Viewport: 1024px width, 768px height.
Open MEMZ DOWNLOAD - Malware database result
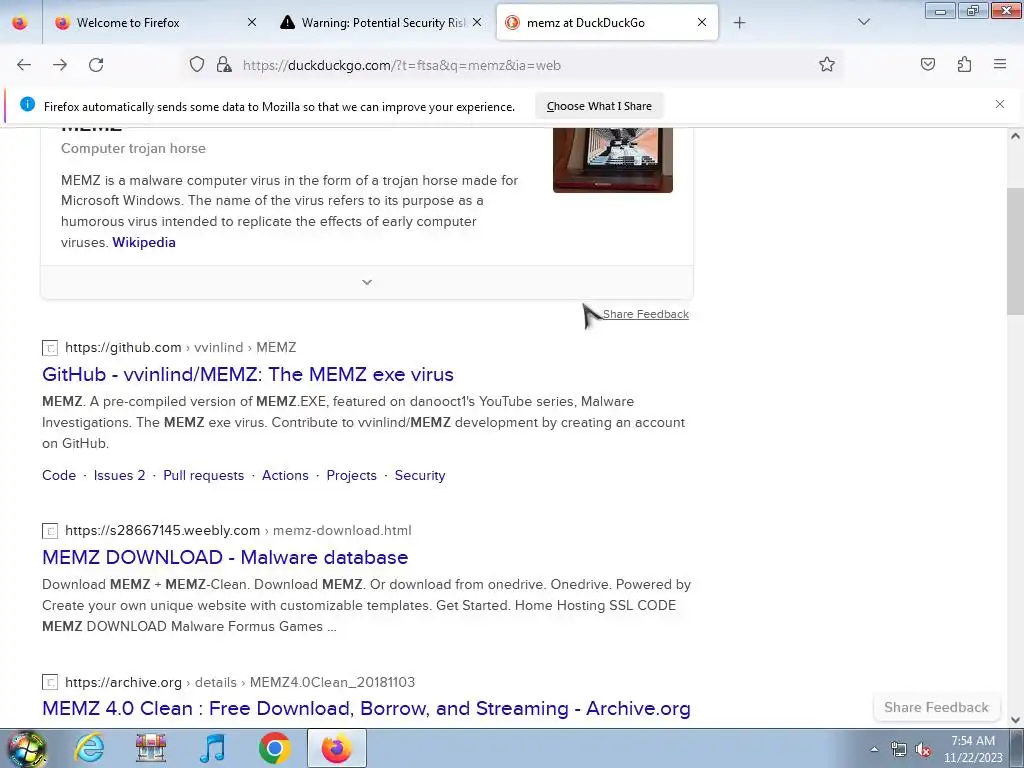[x=225, y=557]
